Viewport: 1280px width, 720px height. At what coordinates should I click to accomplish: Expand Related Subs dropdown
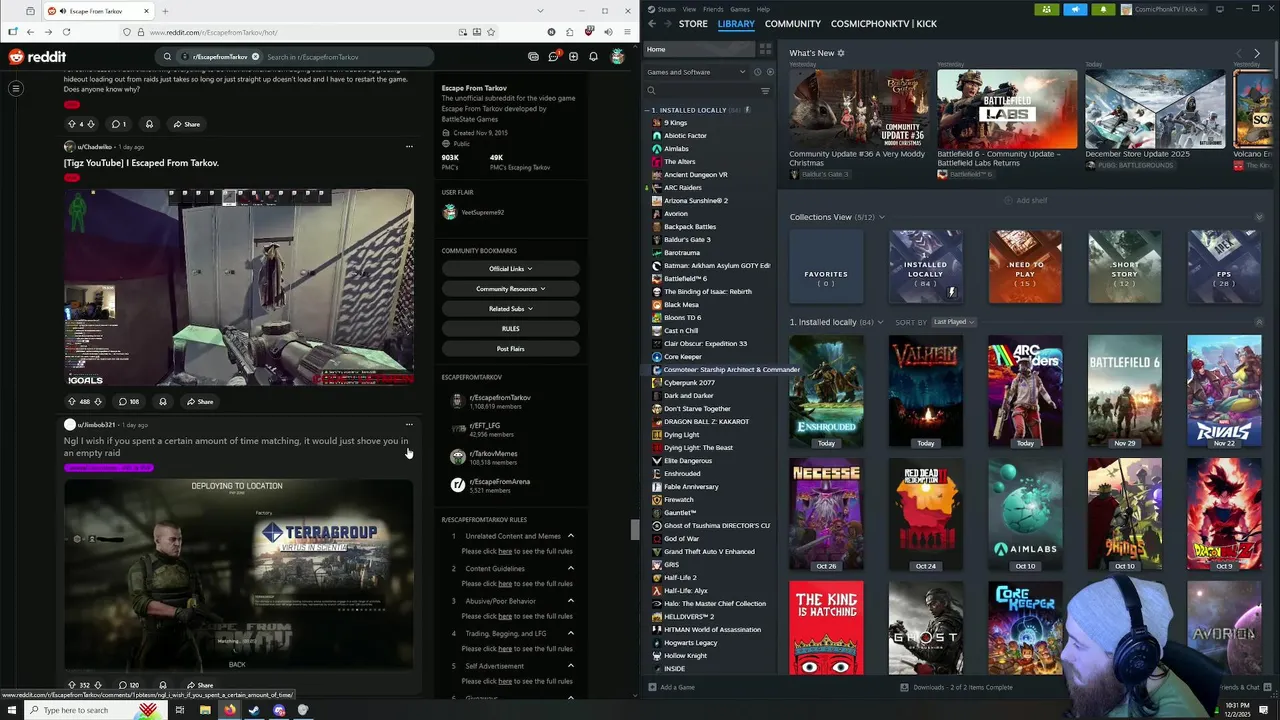[x=510, y=309]
